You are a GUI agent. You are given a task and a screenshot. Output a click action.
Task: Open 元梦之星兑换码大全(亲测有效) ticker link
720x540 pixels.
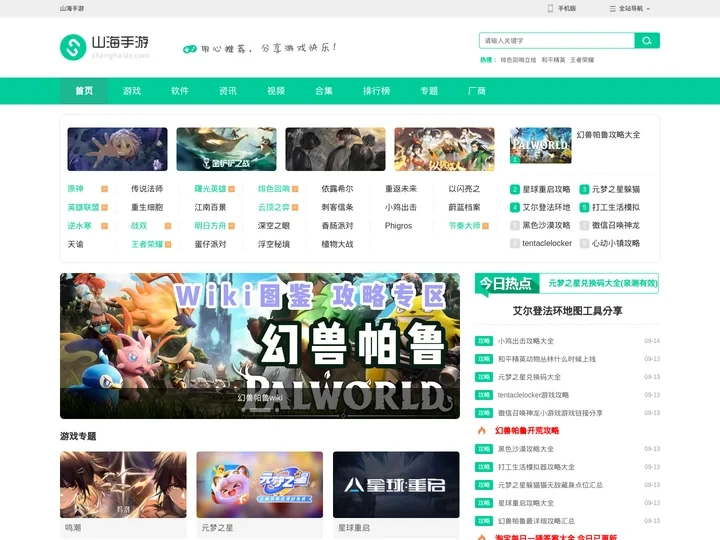pos(602,283)
